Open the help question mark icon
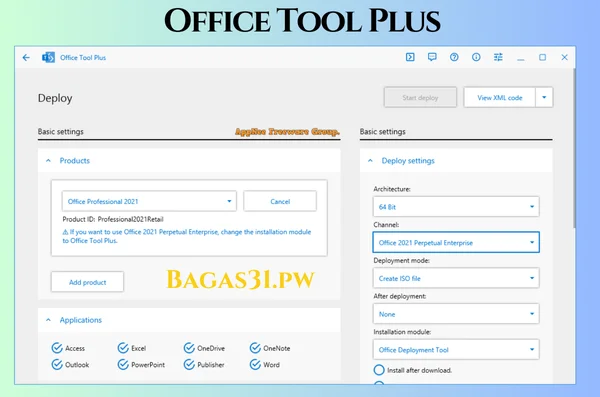 click(454, 57)
